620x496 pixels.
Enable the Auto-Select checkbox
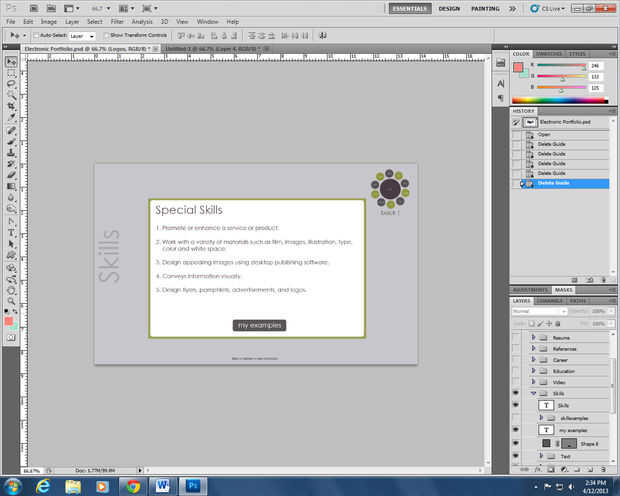coord(35,35)
